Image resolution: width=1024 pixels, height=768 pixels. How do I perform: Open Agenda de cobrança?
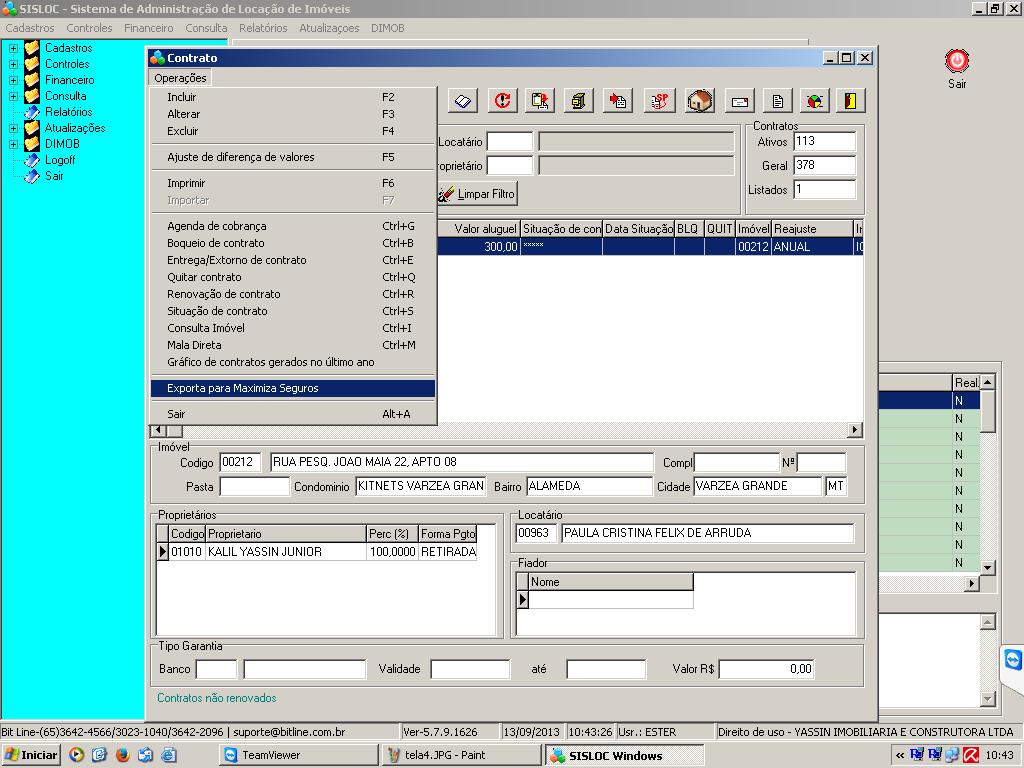coord(293,226)
